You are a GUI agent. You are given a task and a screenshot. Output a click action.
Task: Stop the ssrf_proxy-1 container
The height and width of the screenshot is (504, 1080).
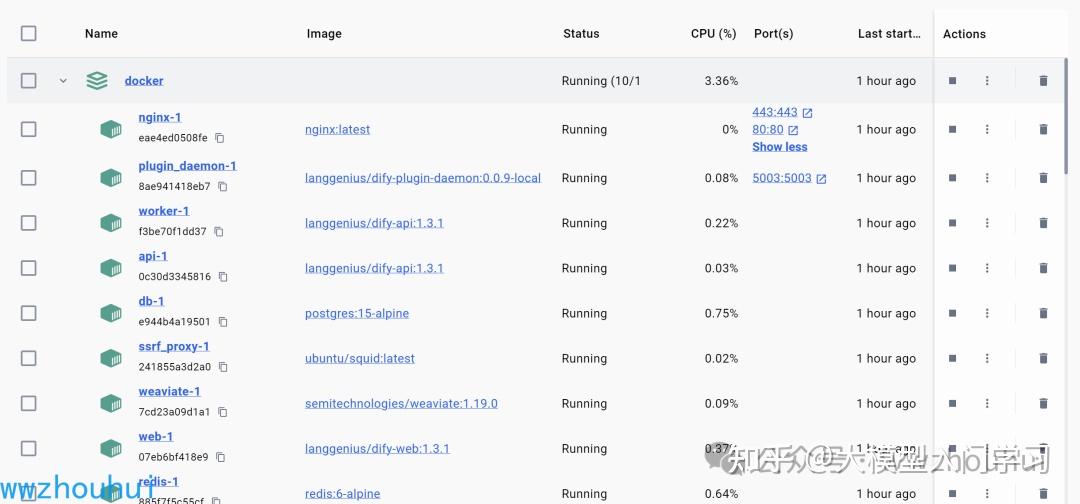(x=952, y=358)
